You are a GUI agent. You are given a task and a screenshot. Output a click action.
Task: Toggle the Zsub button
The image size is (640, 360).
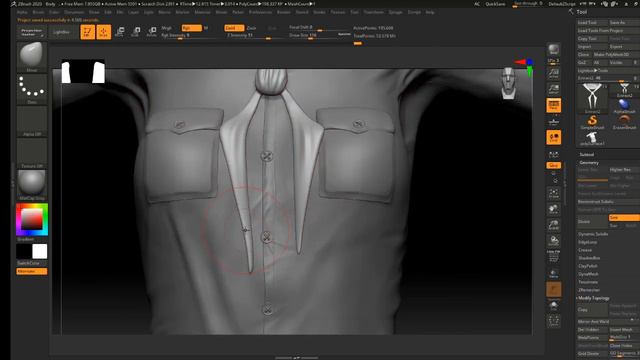(x=251, y=28)
